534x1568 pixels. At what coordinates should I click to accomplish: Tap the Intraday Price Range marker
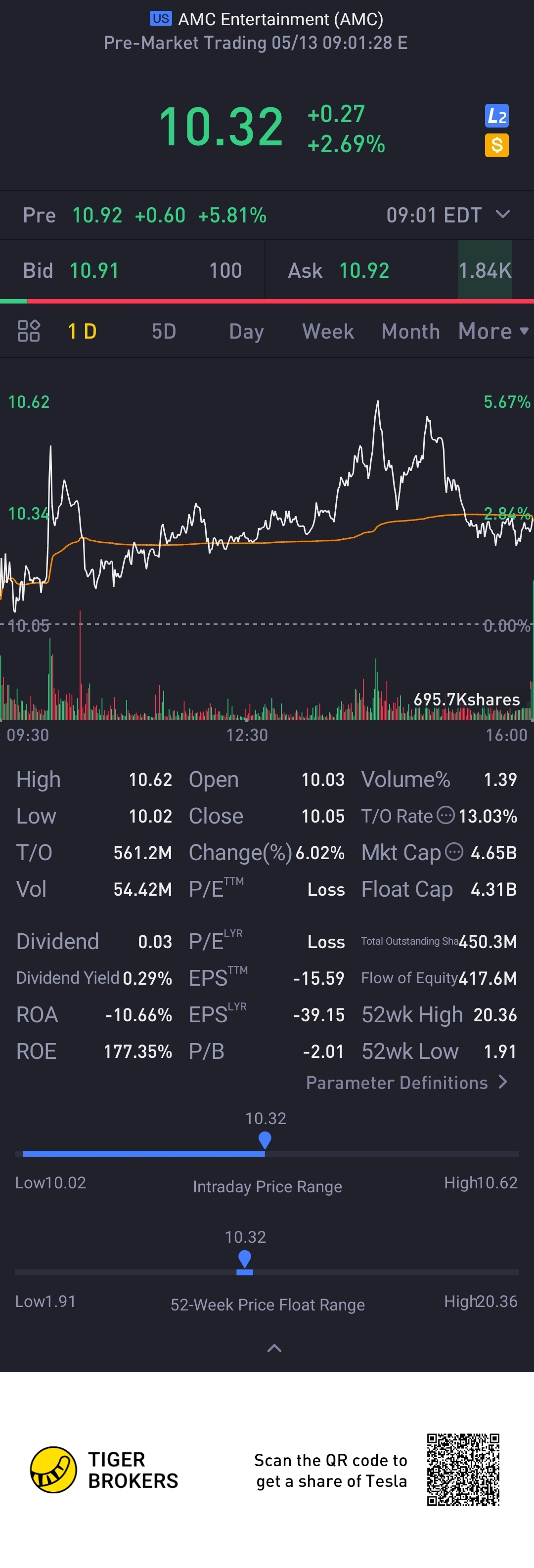point(265,1139)
